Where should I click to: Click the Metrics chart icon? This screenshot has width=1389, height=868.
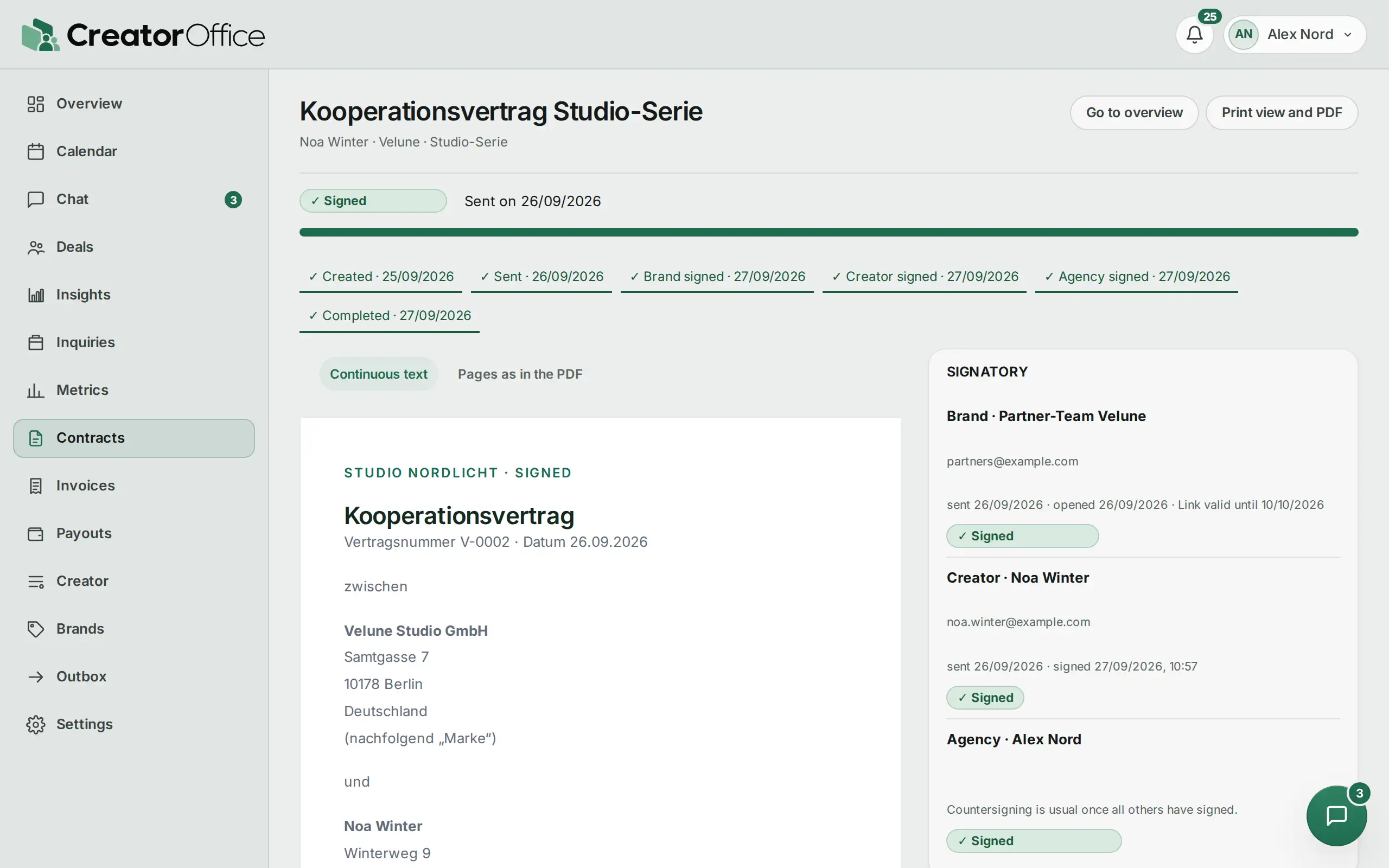[x=36, y=391]
